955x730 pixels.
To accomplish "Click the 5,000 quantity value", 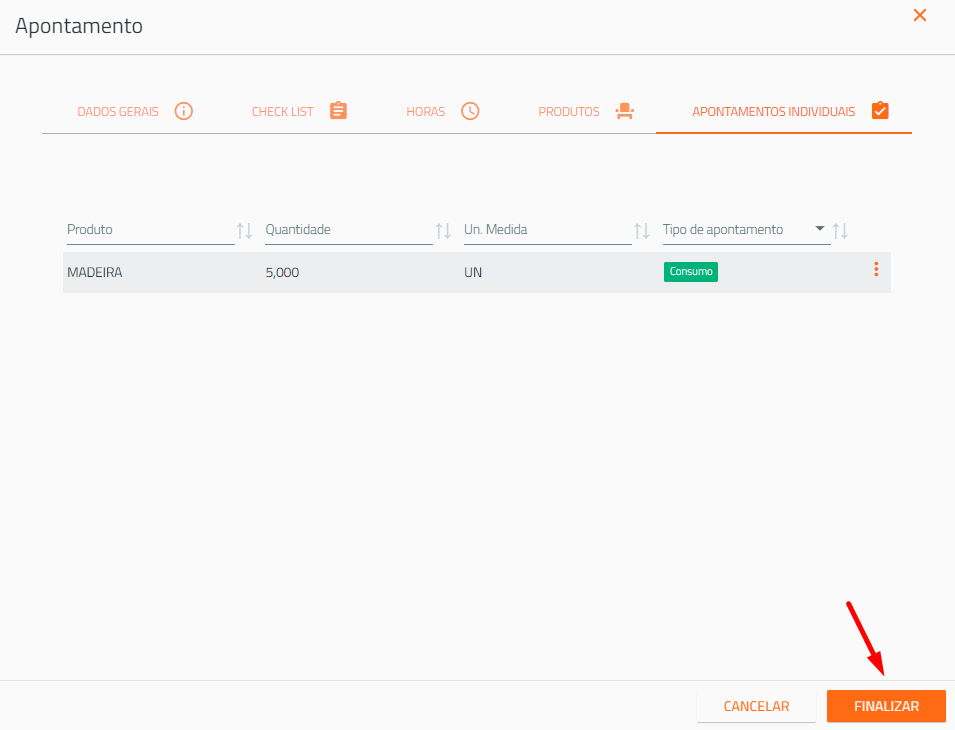I will [x=282, y=273].
